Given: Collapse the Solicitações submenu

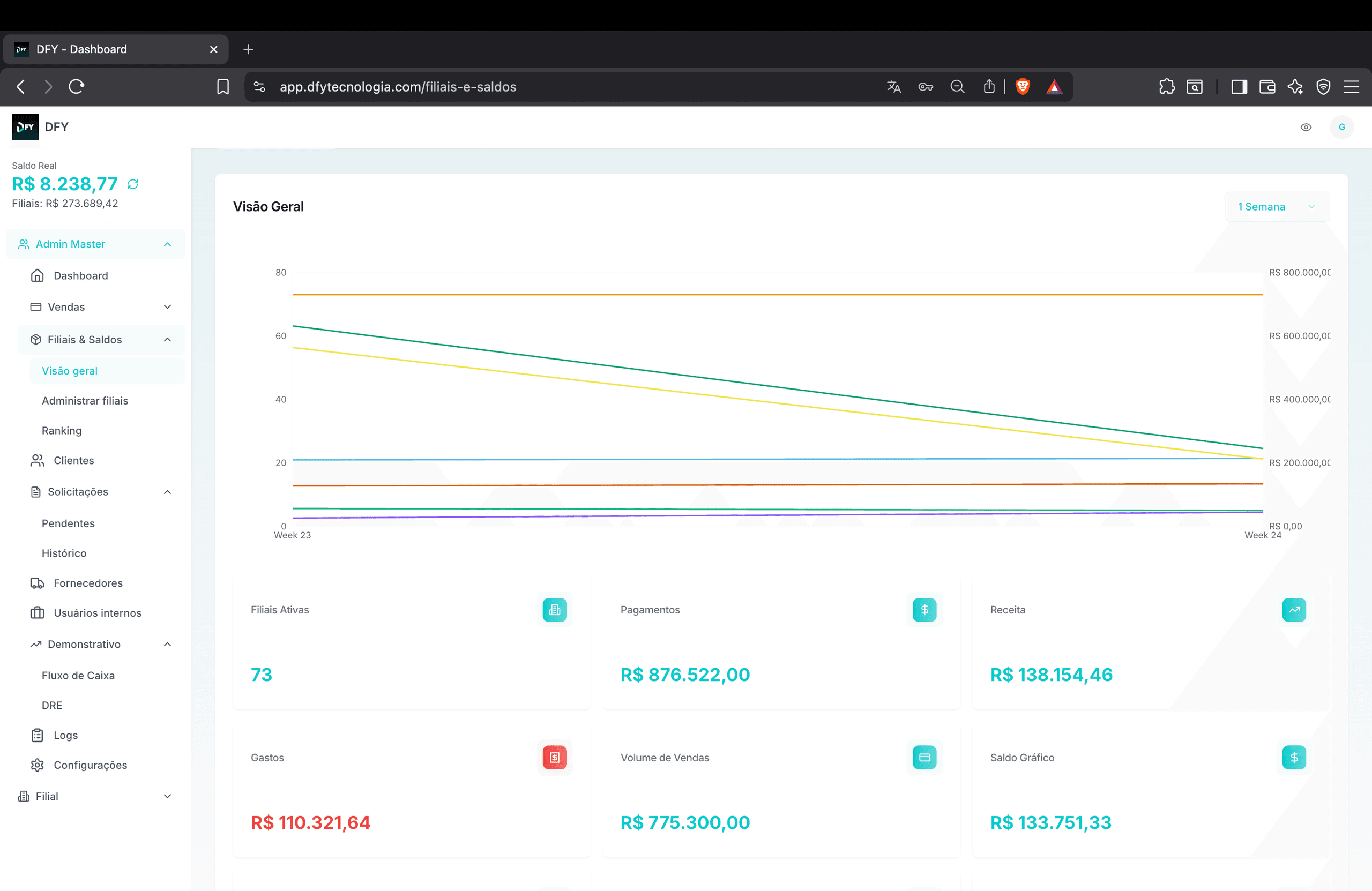Looking at the screenshot, I should pyautogui.click(x=101, y=492).
